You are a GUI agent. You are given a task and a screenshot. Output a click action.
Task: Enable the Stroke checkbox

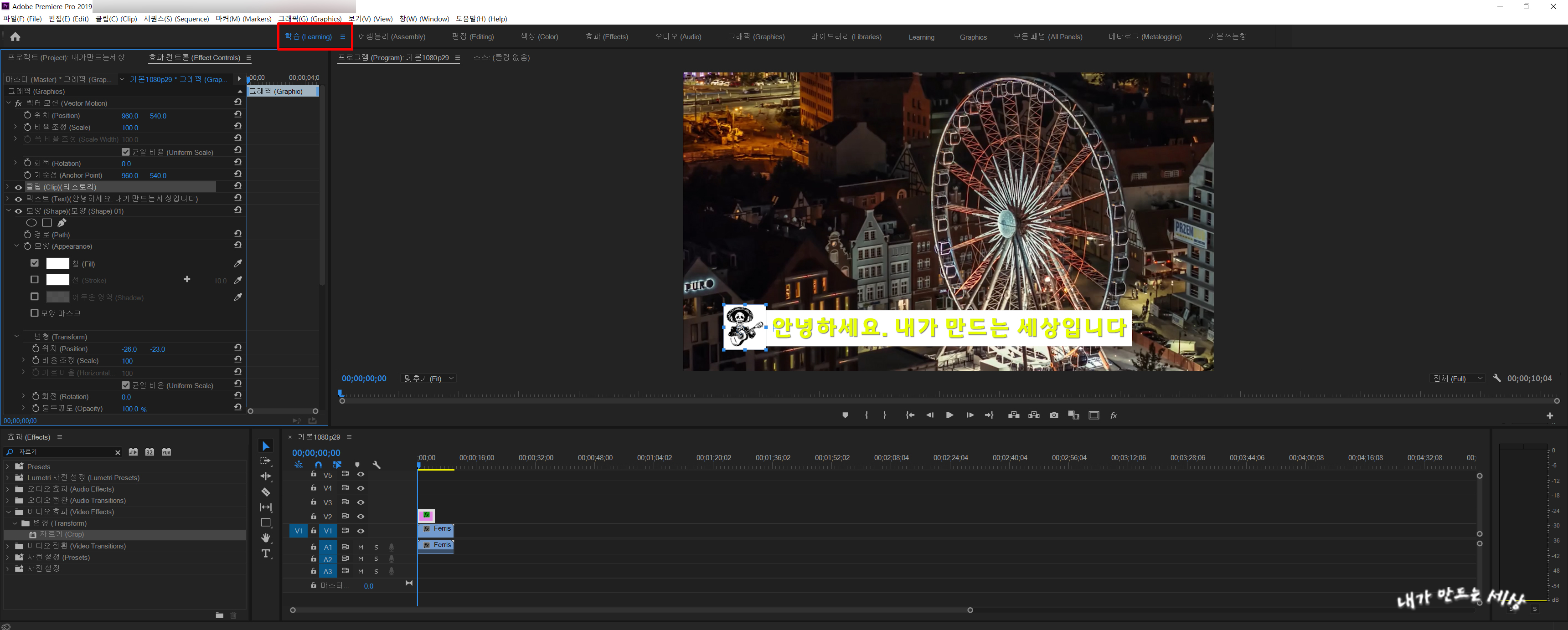point(35,280)
